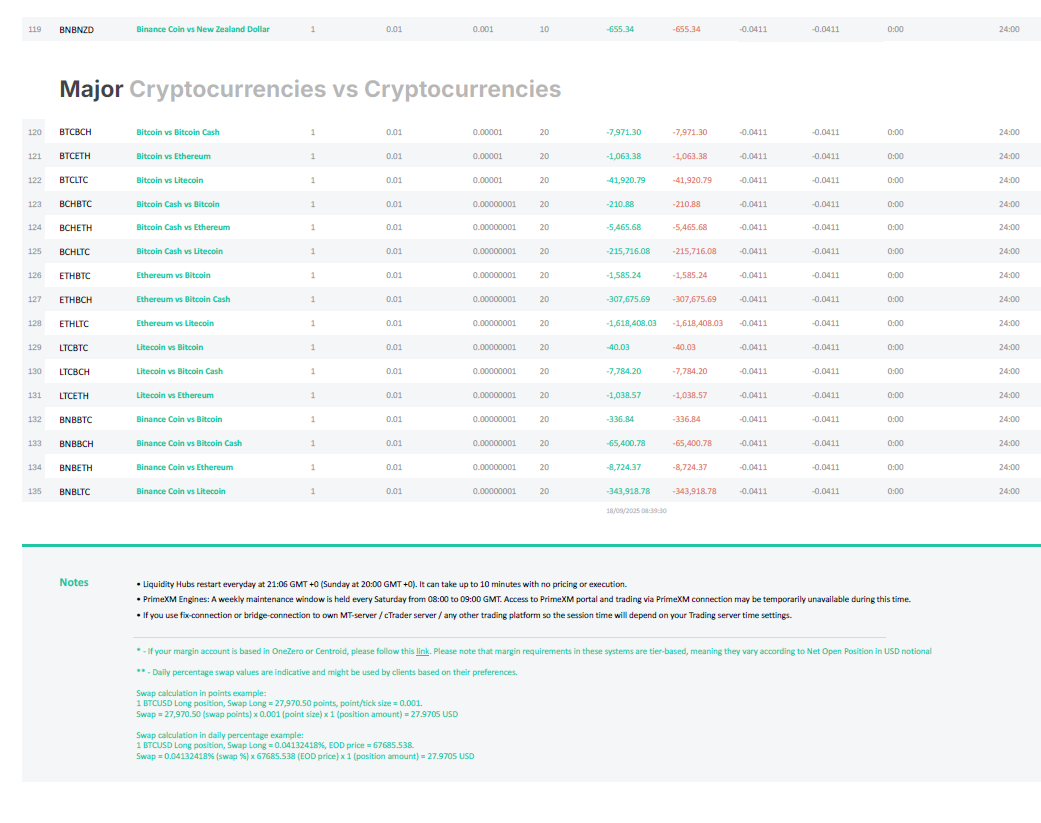Click the BNBNZD symbol in row 119
Viewport: 1041px width, 823px height.
pos(76,30)
